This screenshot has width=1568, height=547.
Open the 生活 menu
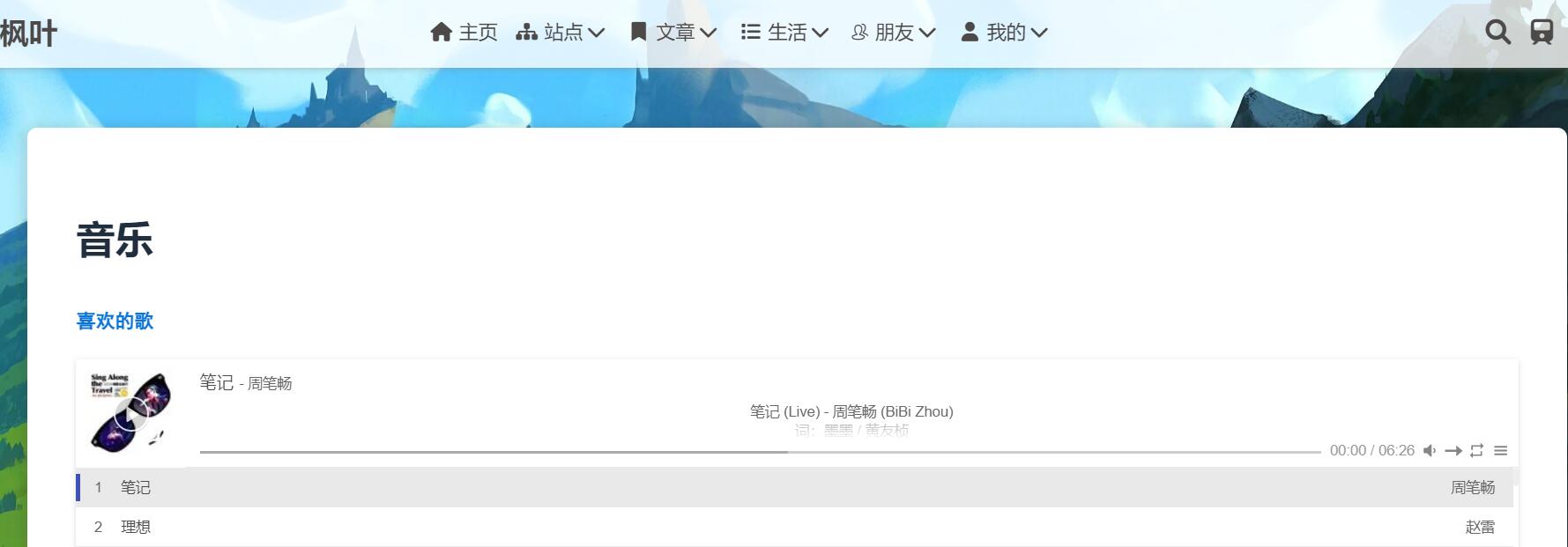pos(784,33)
